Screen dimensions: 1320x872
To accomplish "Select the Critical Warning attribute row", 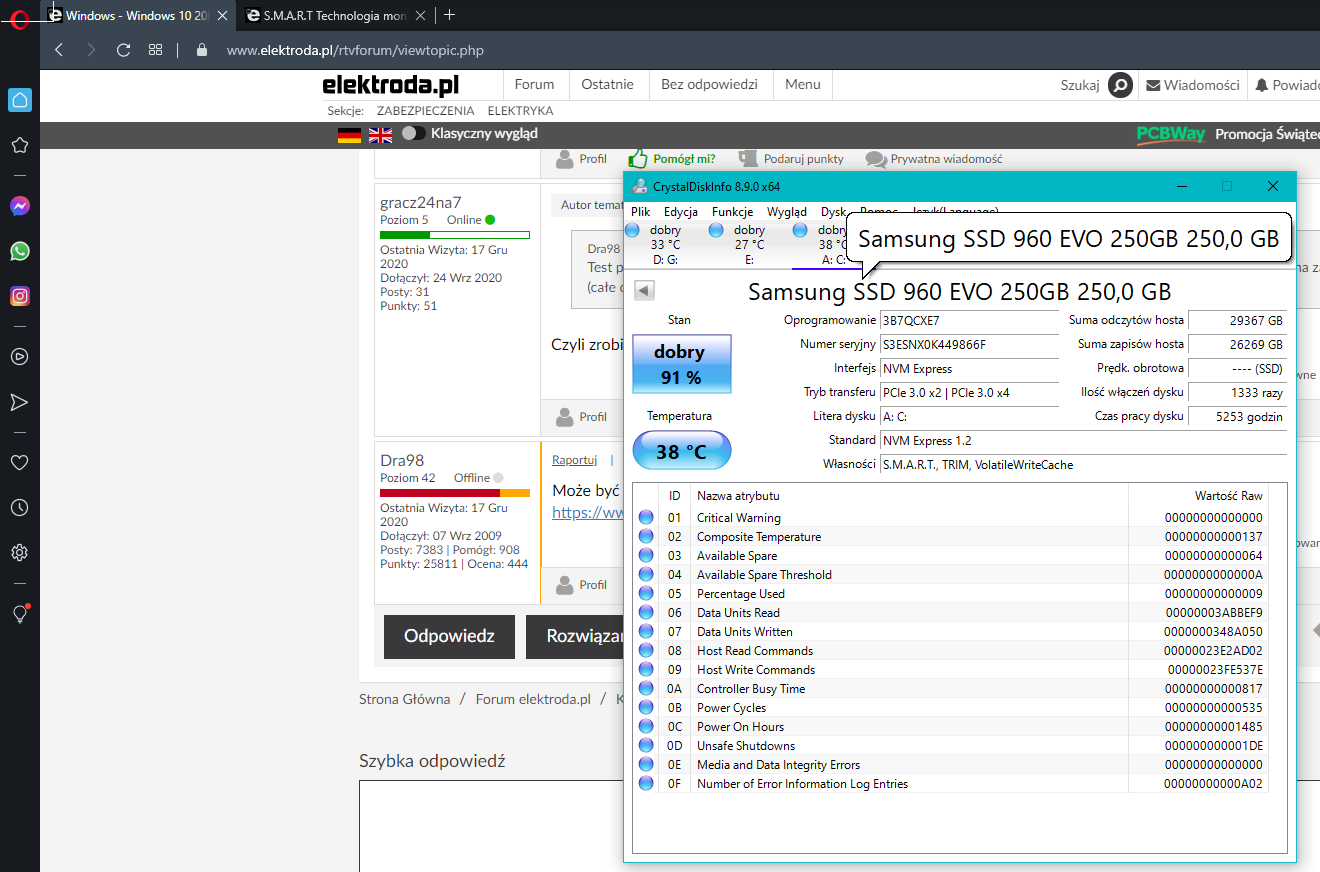I will (952, 517).
